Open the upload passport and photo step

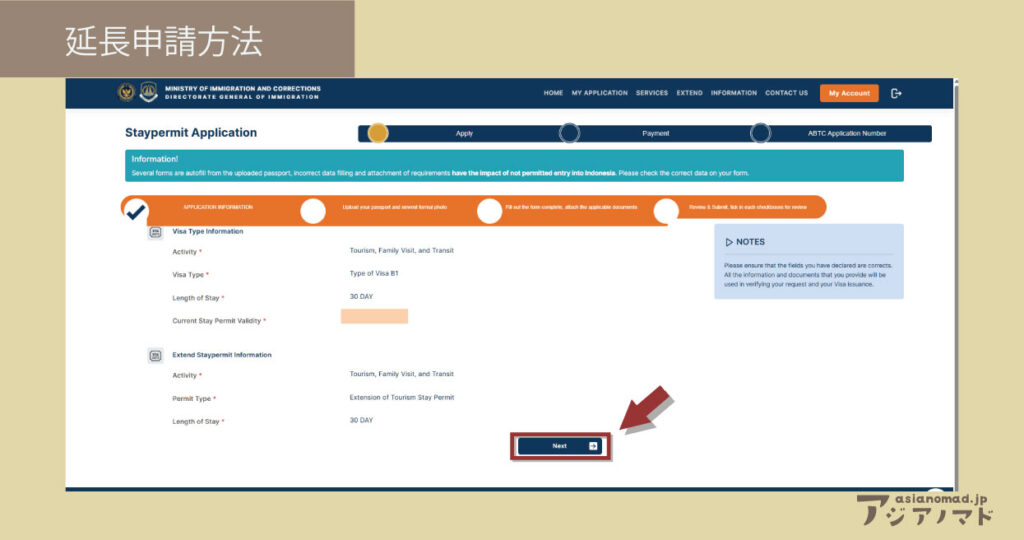pyautogui.click(x=313, y=210)
